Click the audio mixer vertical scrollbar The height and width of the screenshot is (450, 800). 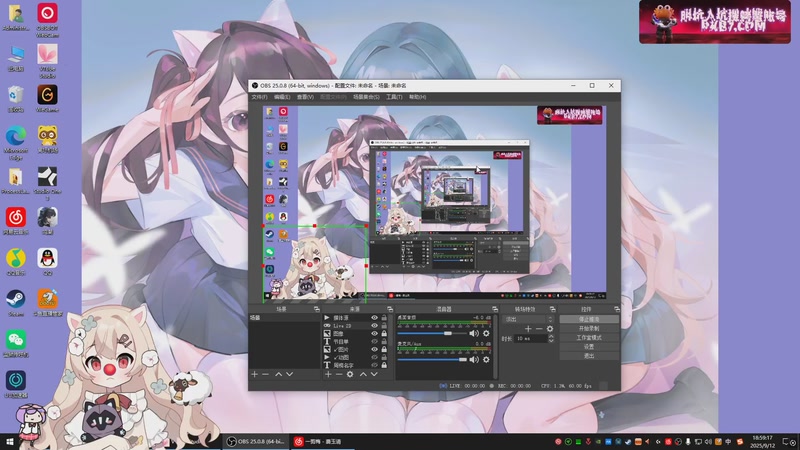(x=495, y=346)
